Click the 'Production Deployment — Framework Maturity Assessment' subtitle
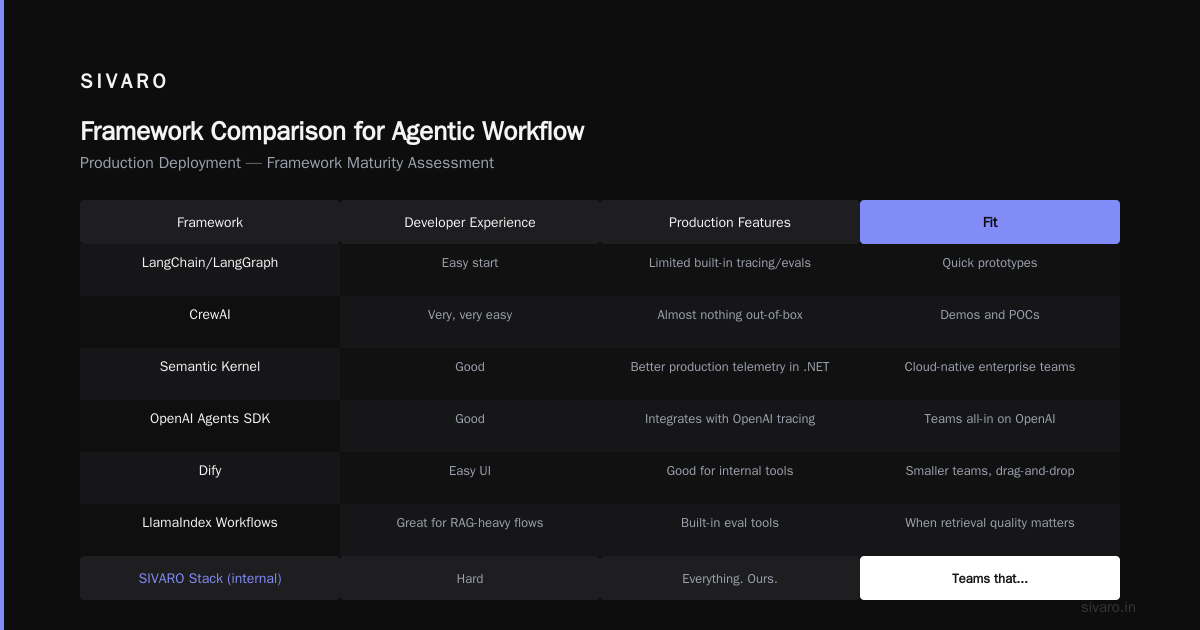The height and width of the screenshot is (630, 1200). click(287, 163)
